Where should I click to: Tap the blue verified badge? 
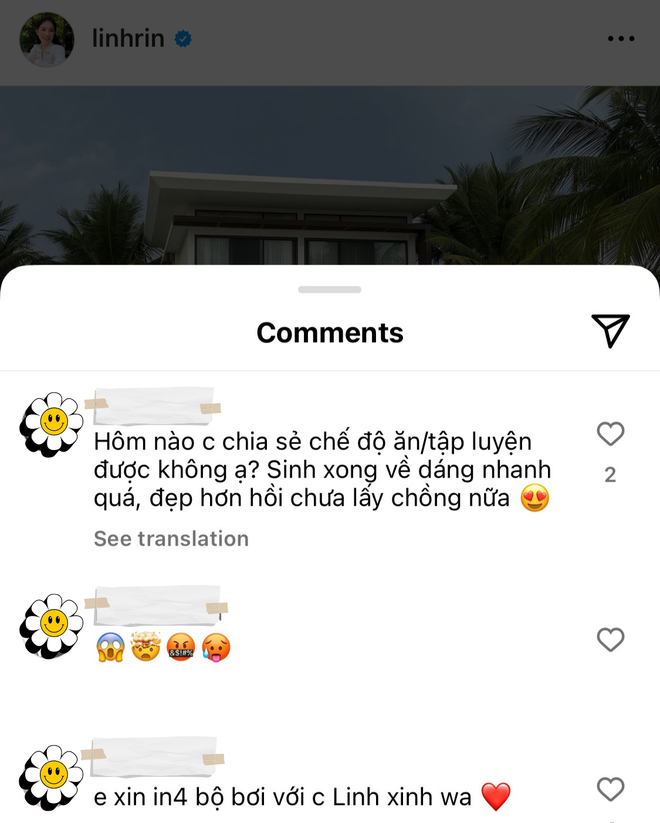point(183,39)
